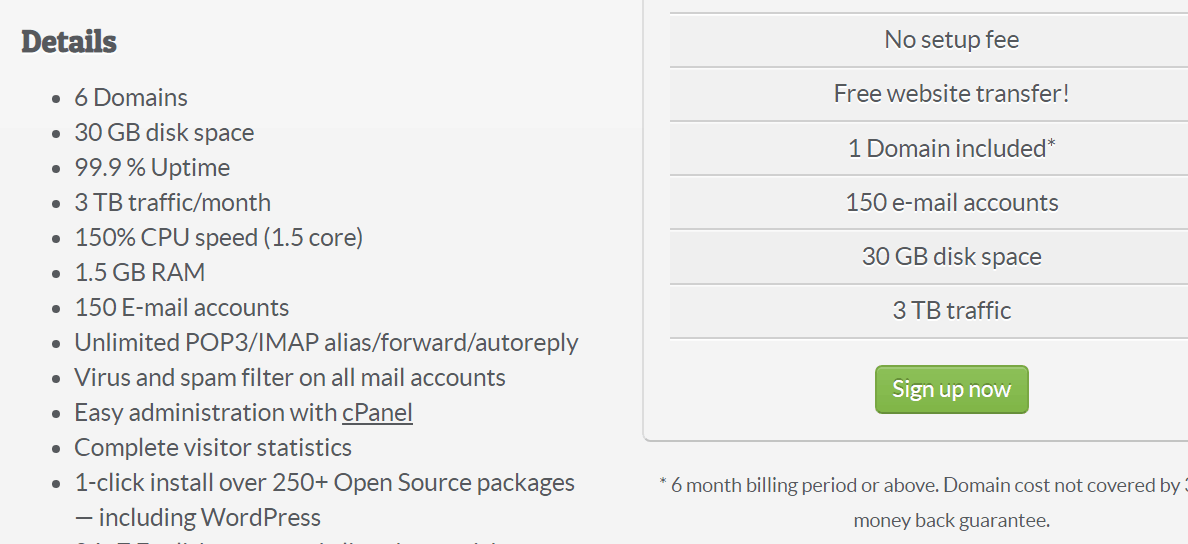Click Complete visitor statistics item
The height and width of the screenshot is (544, 1188).
[x=213, y=447]
